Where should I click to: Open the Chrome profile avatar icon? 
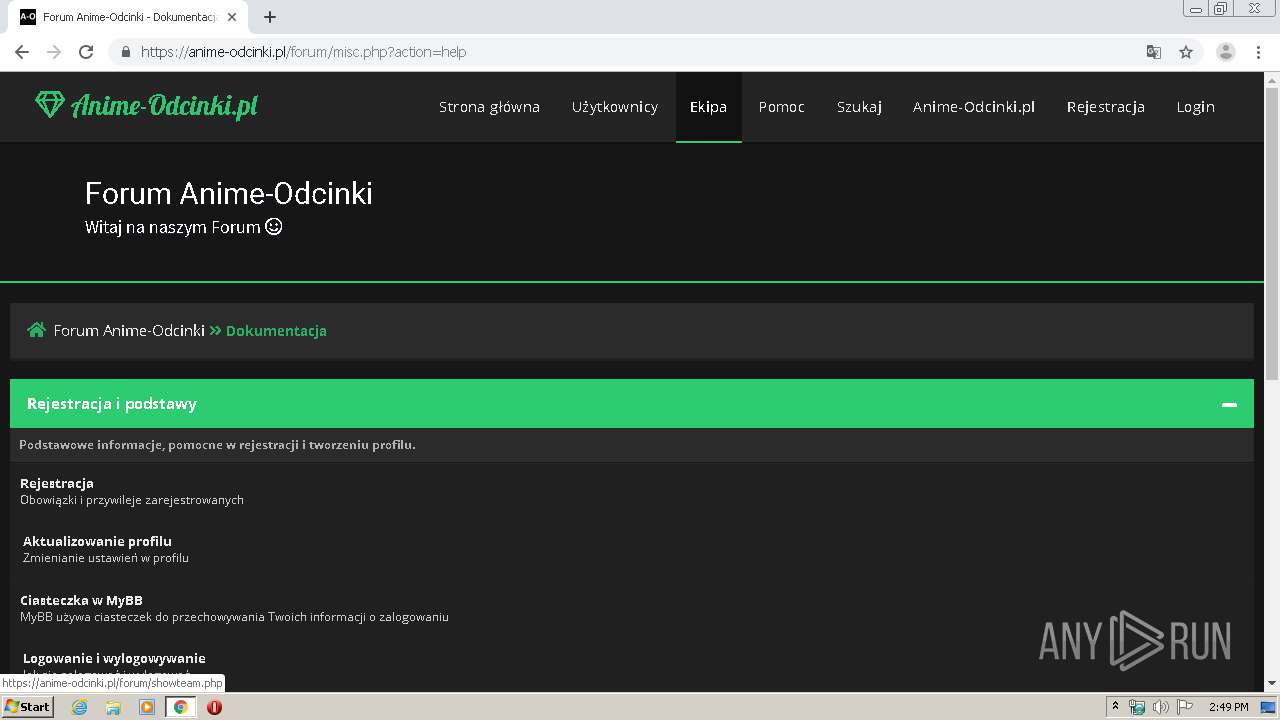[1226, 52]
